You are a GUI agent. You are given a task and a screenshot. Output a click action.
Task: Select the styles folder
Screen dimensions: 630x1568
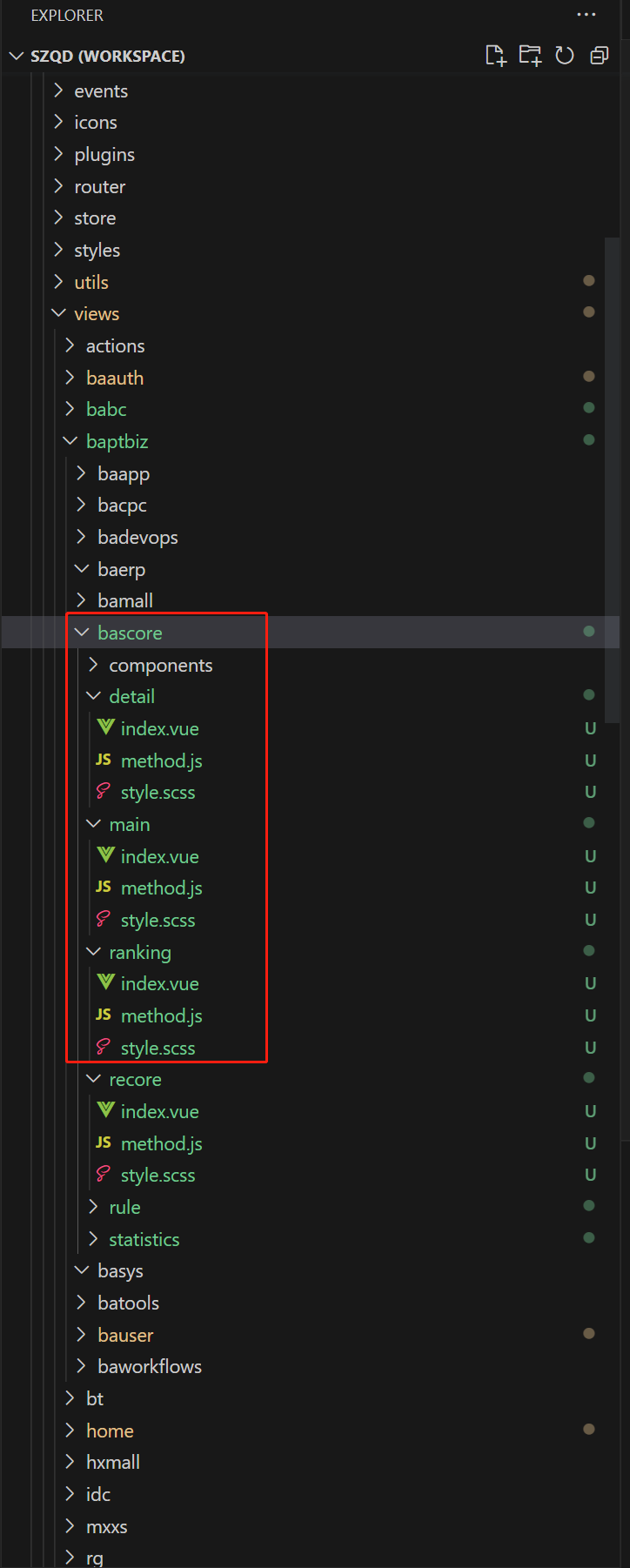click(x=97, y=251)
